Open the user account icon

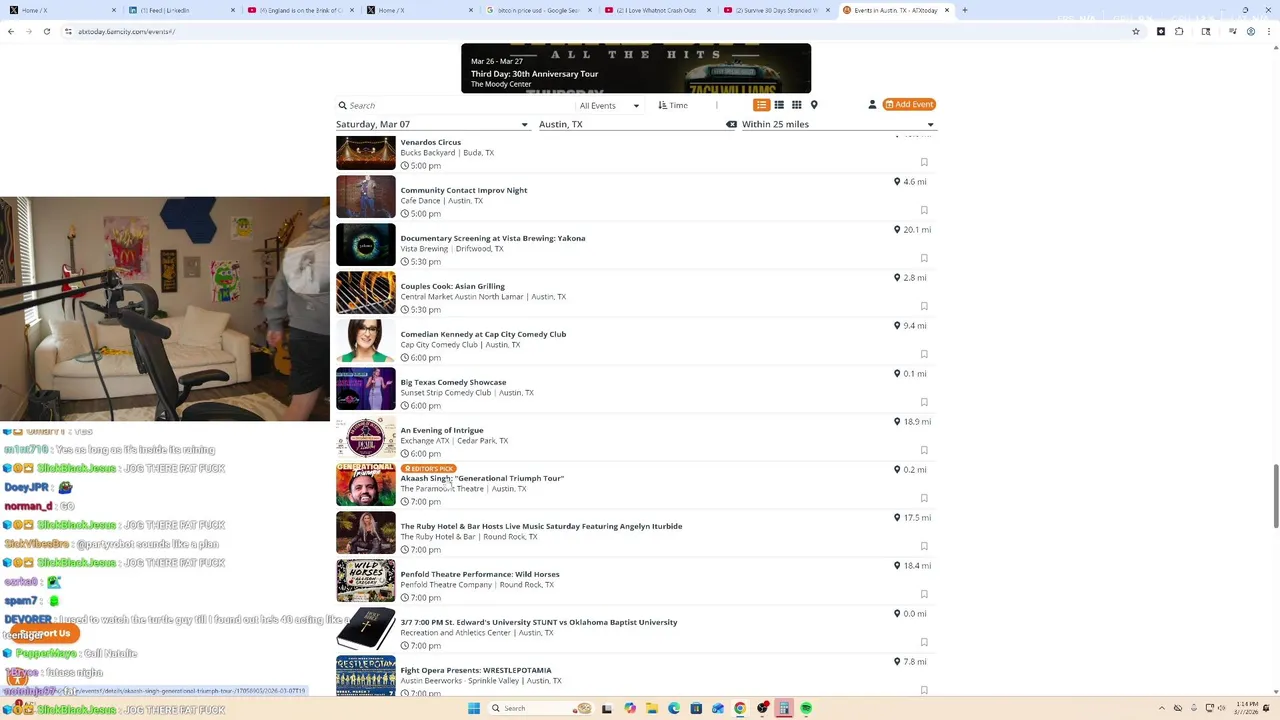click(872, 105)
